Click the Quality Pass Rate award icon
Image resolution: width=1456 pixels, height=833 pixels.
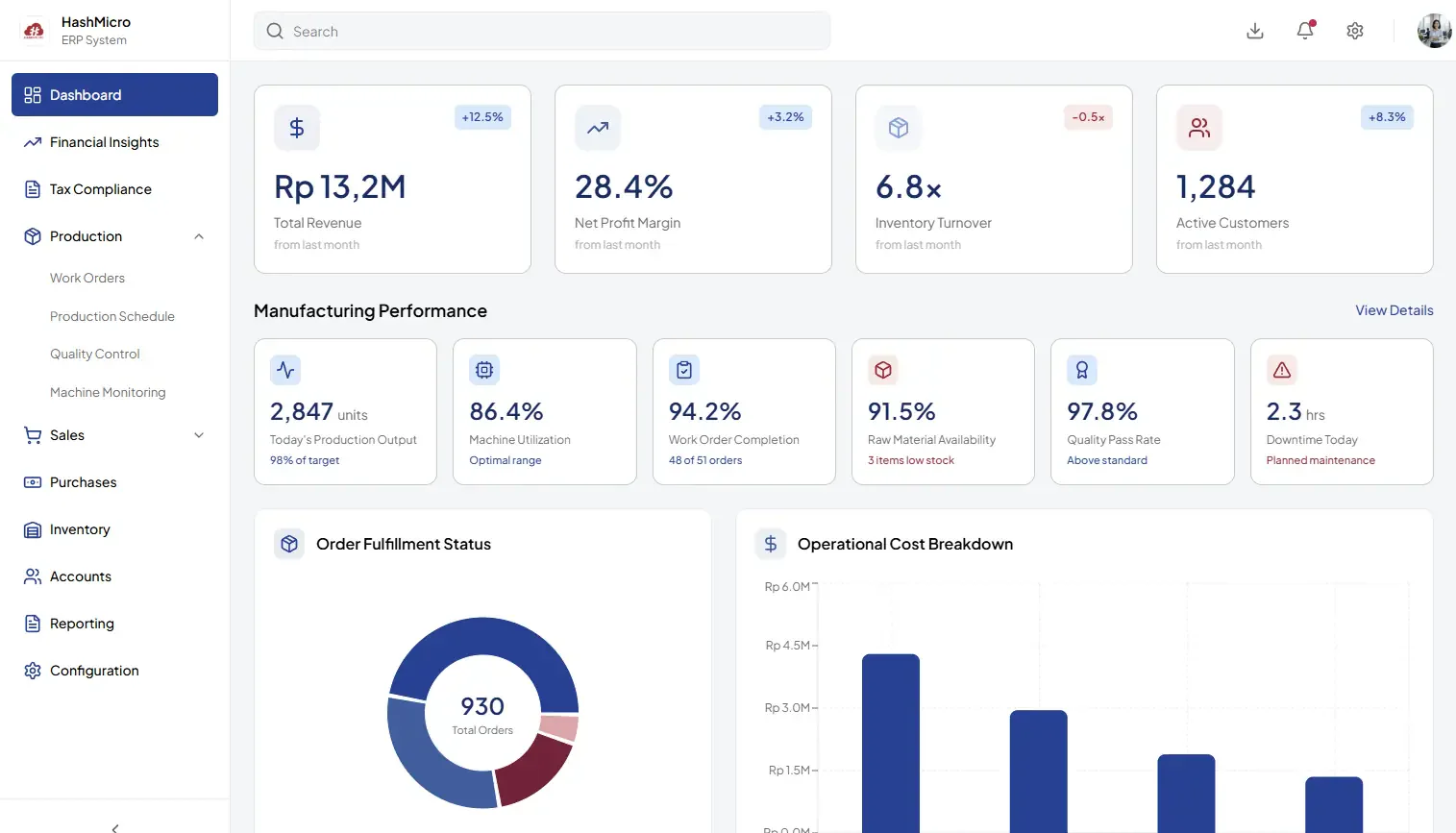(1082, 370)
